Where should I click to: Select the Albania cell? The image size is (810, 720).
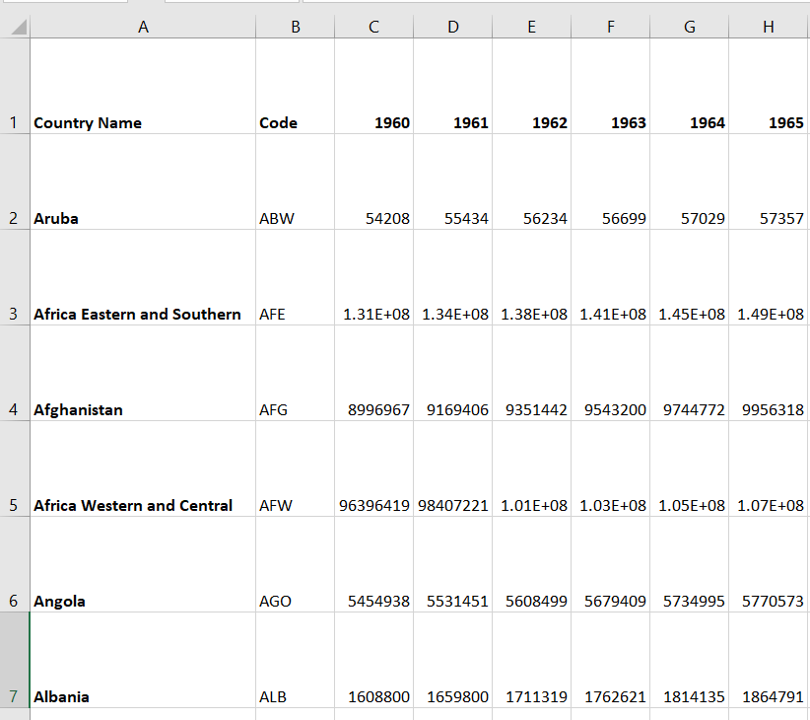pos(143,660)
